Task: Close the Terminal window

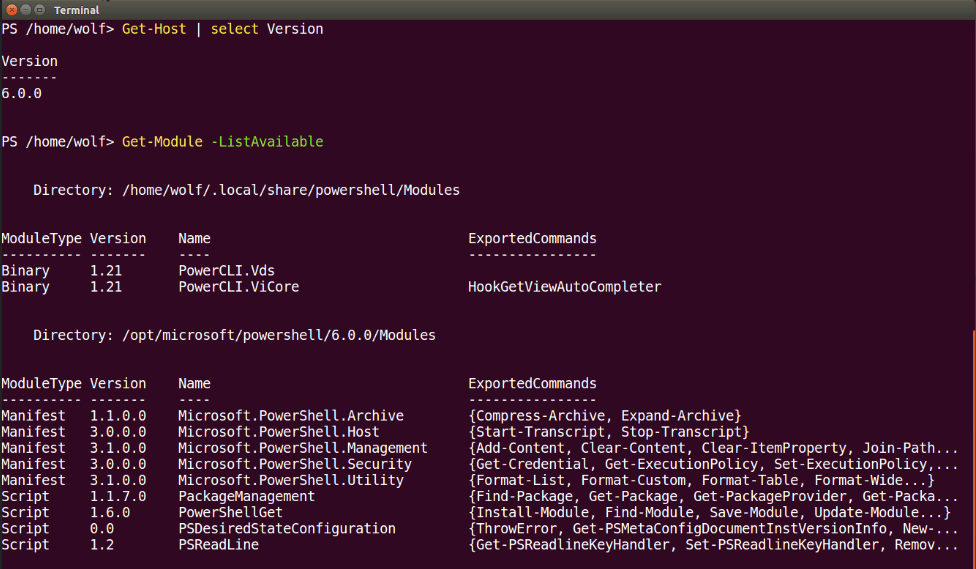Action: (x=11, y=9)
